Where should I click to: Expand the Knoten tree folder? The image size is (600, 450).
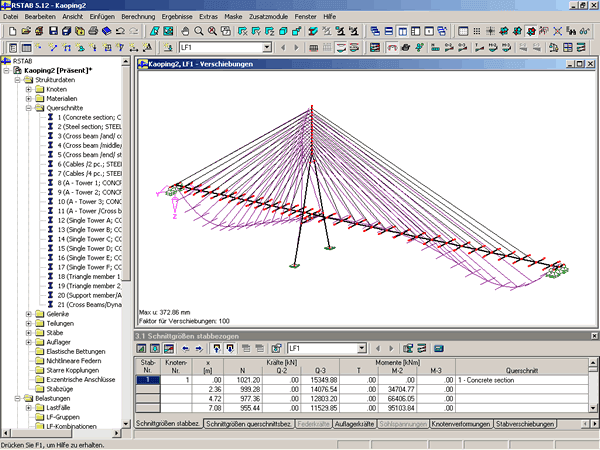29,89
